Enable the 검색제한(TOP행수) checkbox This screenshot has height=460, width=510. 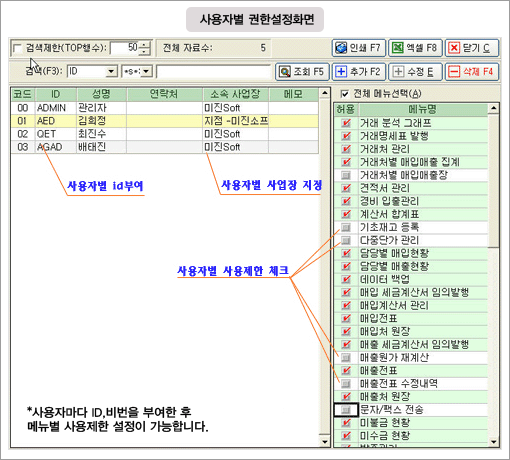click(x=17, y=49)
